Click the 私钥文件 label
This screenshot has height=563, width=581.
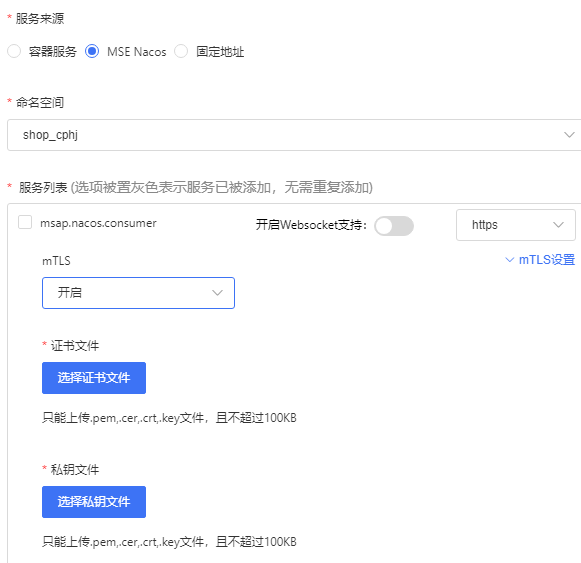click(x=75, y=470)
